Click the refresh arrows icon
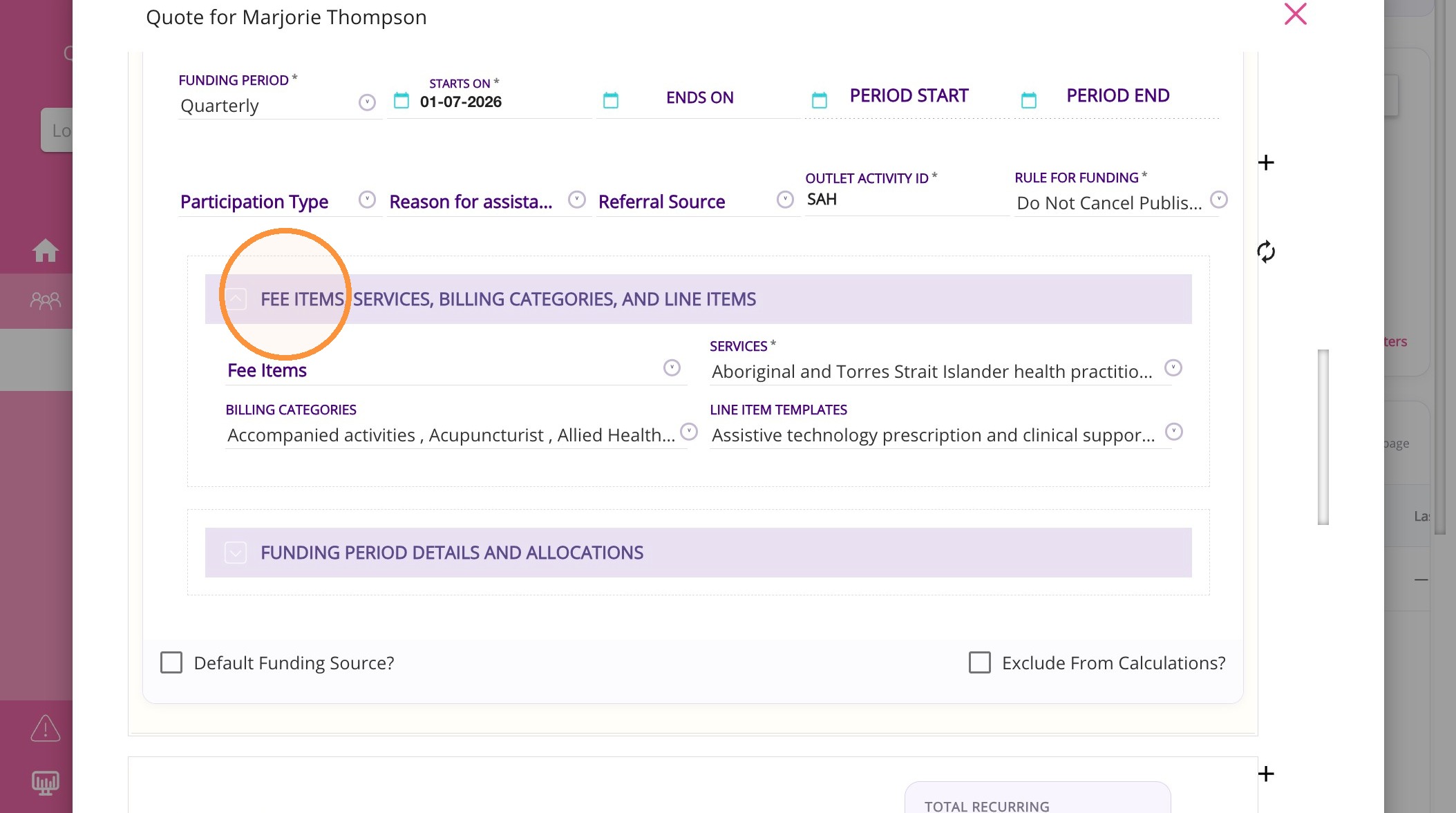Image resolution: width=1456 pixels, height=813 pixels. [x=1265, y=251]
